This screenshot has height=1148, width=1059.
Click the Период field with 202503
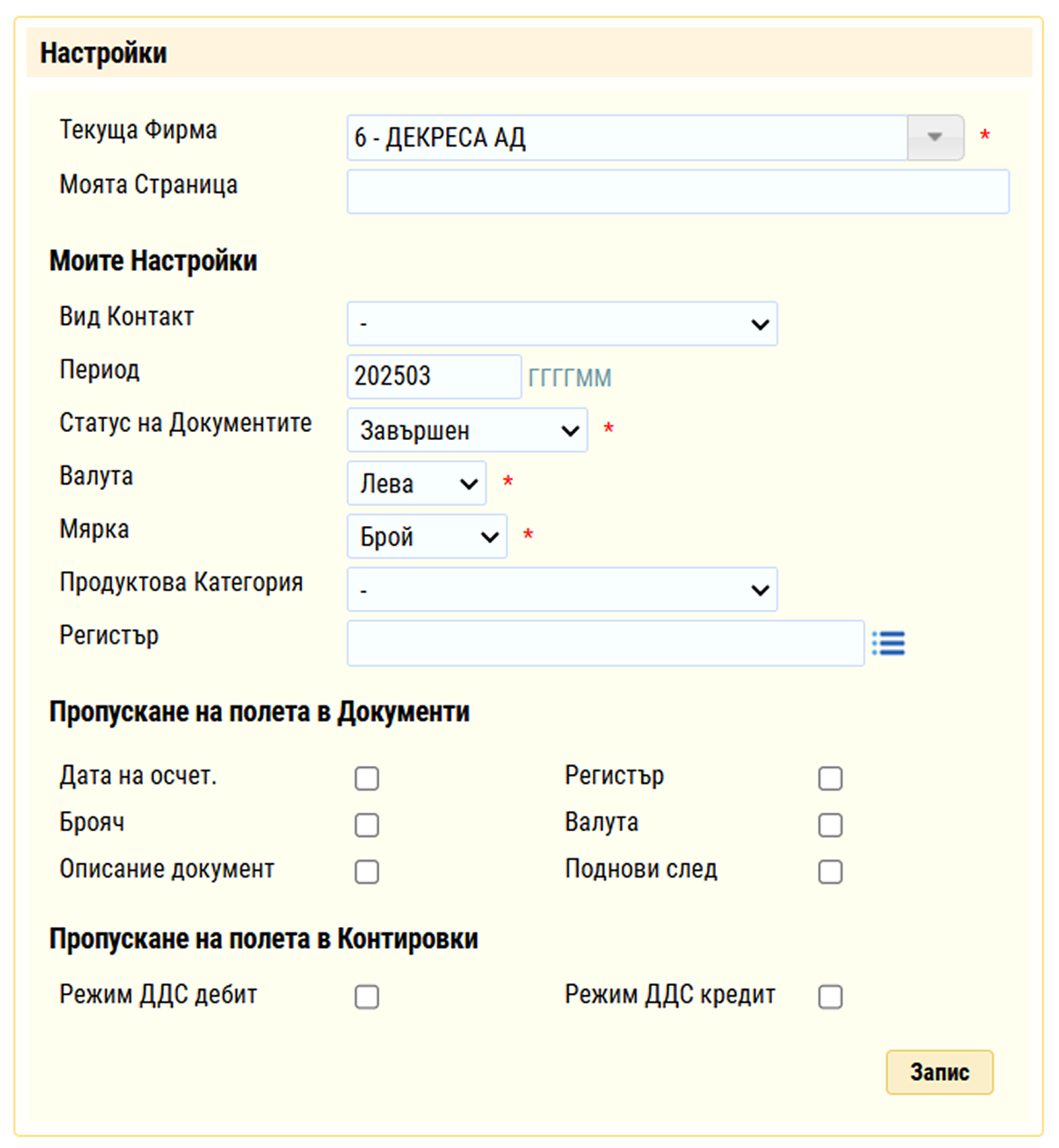tap(434, 377)
